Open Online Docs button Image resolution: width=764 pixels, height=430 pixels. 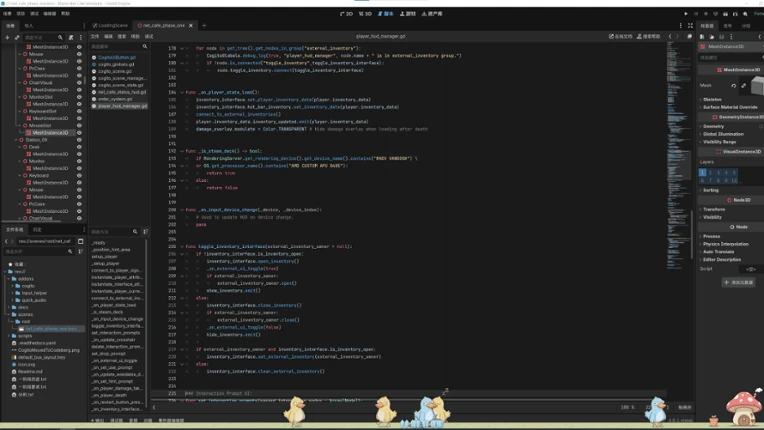pos(620,36)
